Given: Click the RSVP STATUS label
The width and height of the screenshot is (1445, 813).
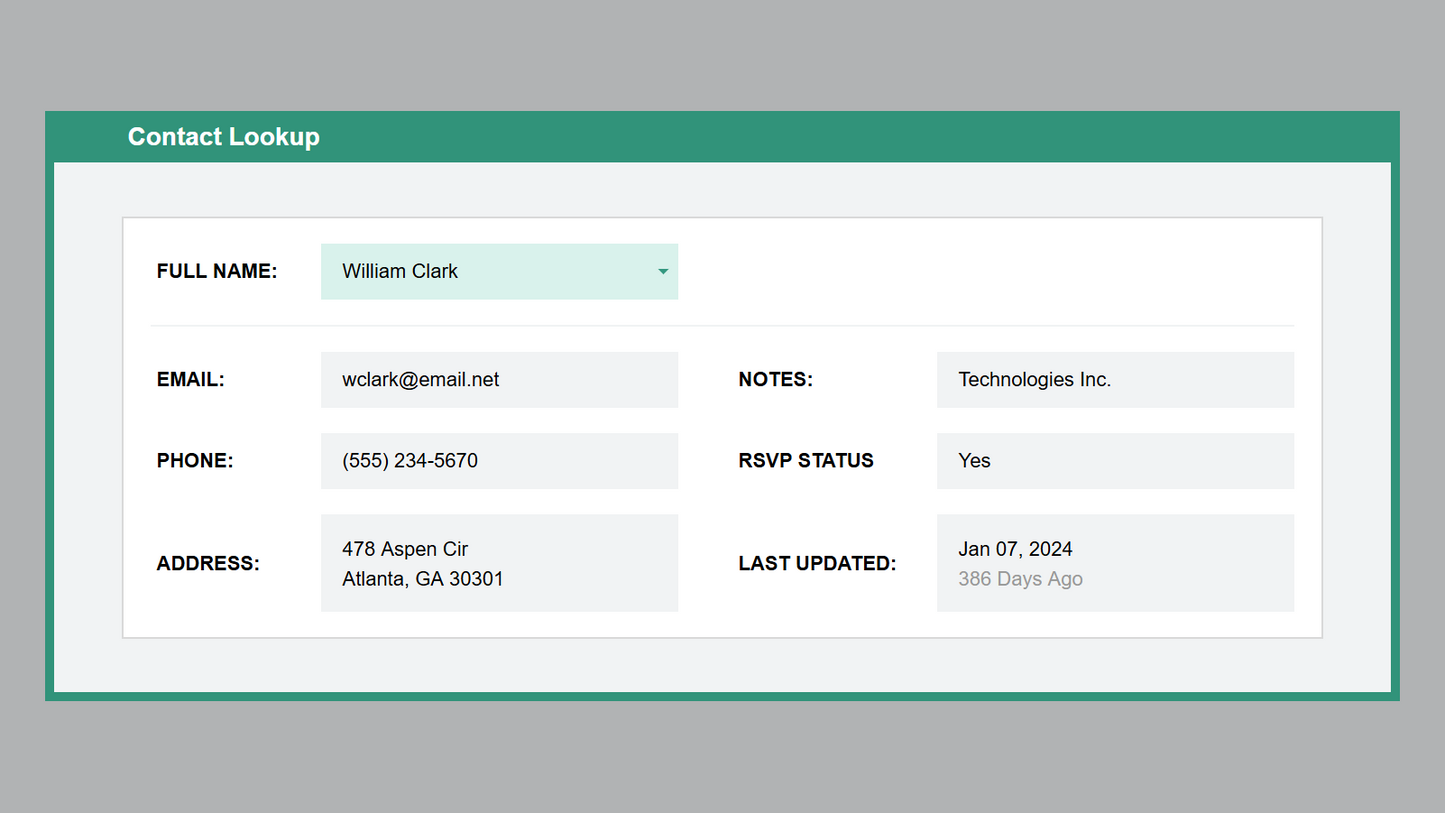Looking at the screenshot, I should (x=806, y=460).
